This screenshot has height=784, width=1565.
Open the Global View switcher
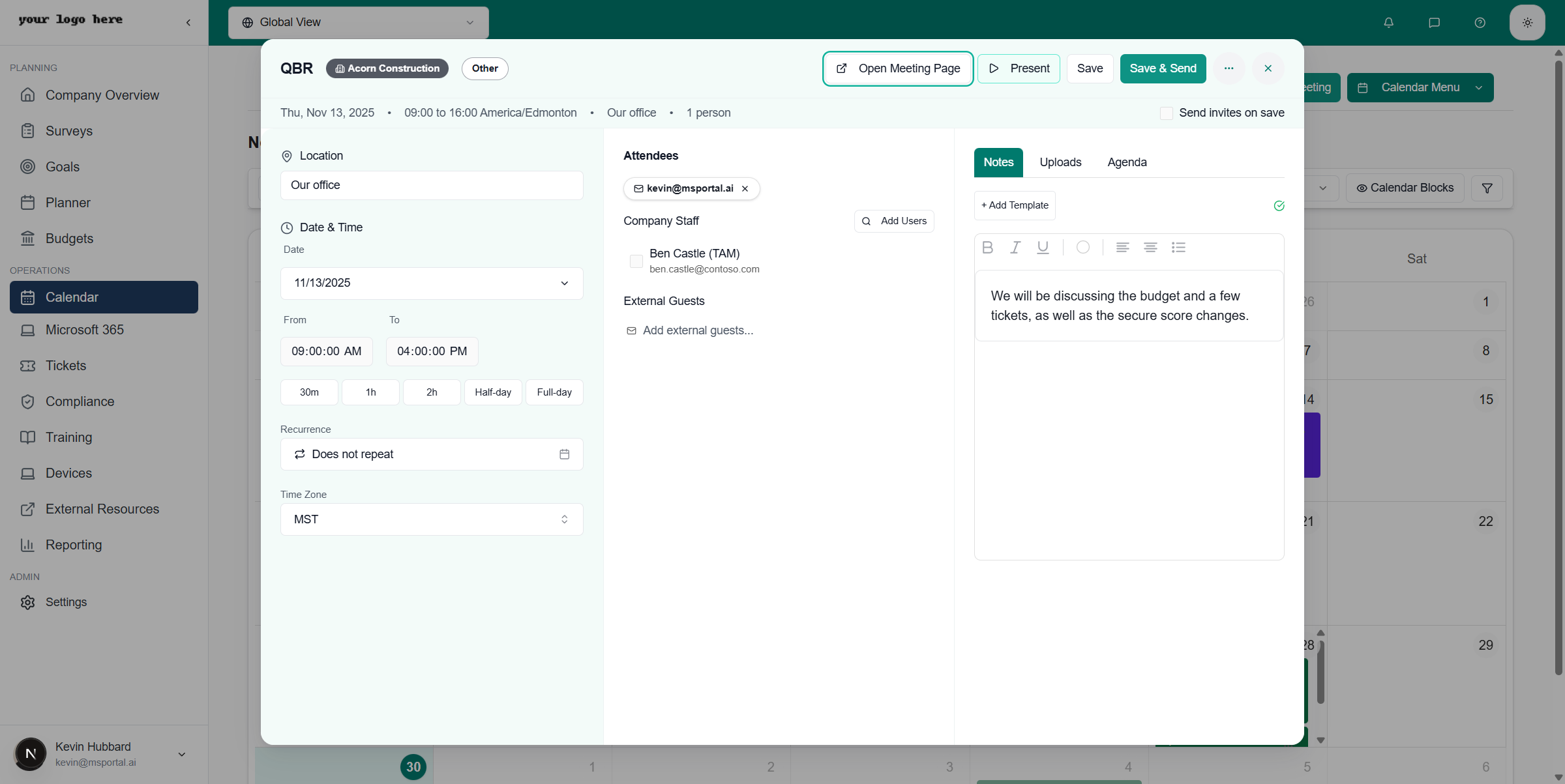coord(359,22)
